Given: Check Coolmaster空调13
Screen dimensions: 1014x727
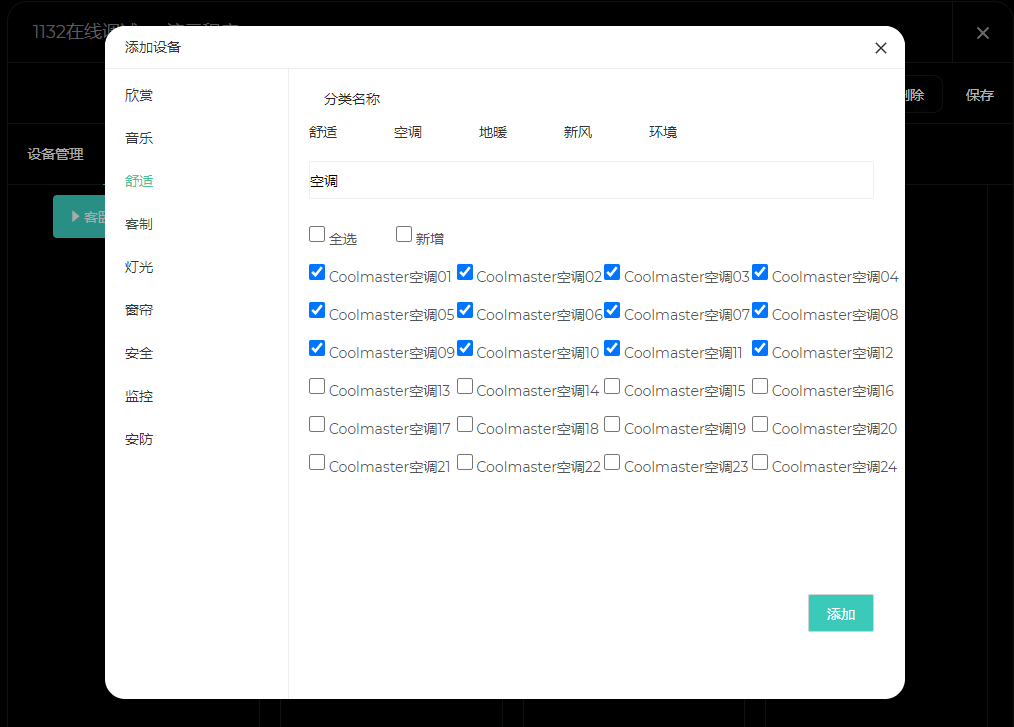Looking at the screenshot, I should [x=317, y=386].
